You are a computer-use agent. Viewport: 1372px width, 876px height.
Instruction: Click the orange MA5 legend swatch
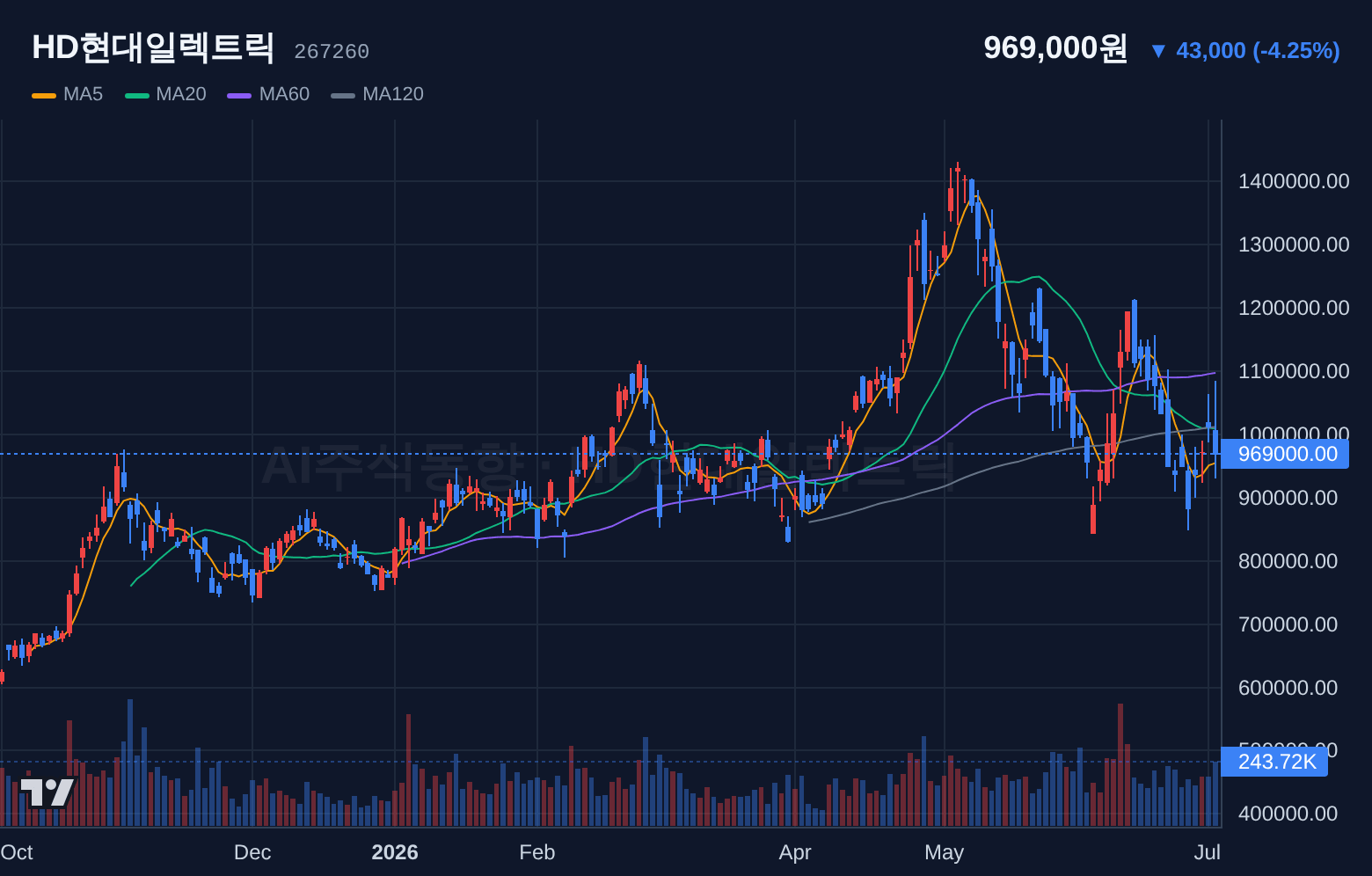coord(44,95)
